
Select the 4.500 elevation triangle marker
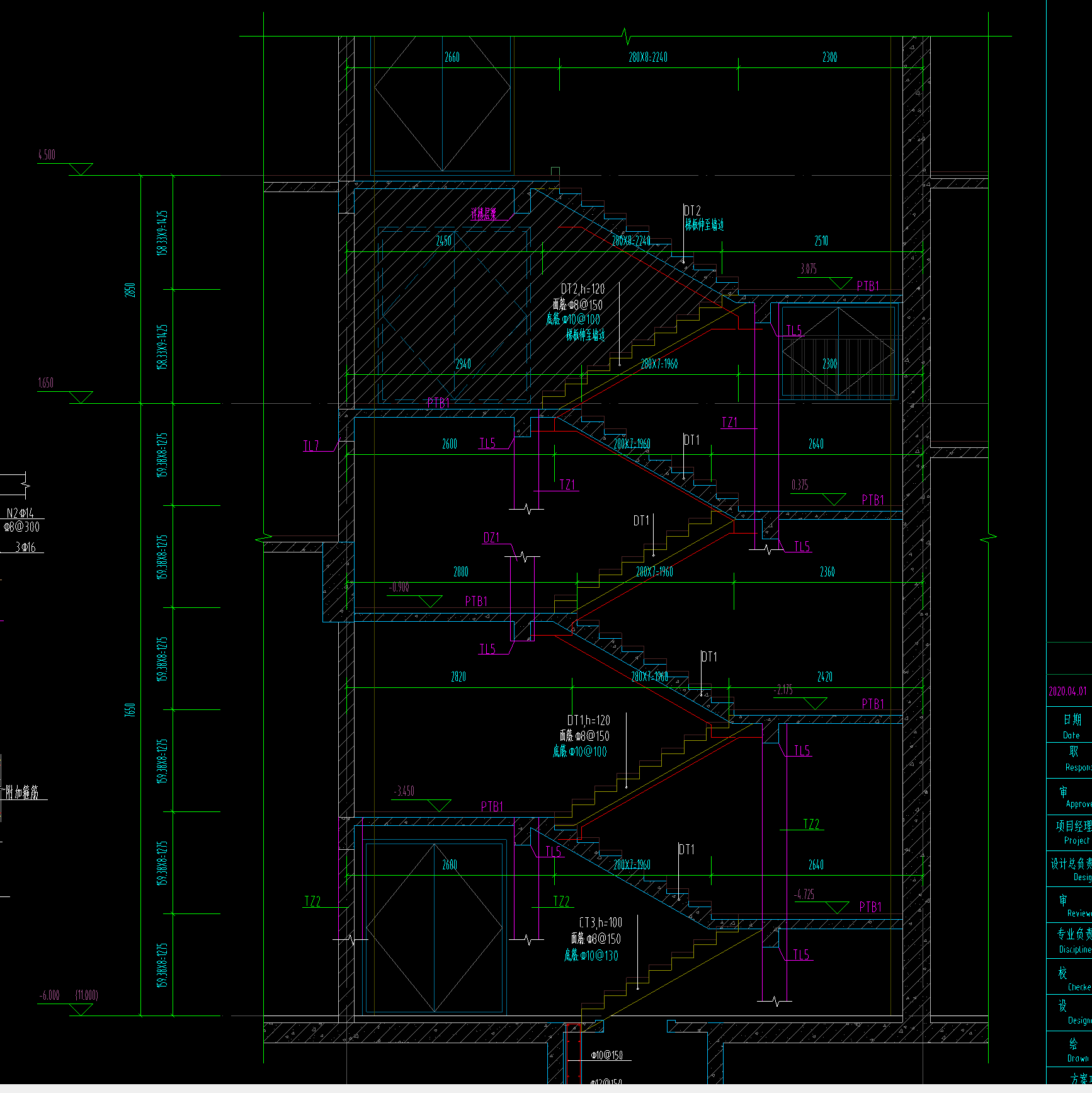(x=81, y=169)
